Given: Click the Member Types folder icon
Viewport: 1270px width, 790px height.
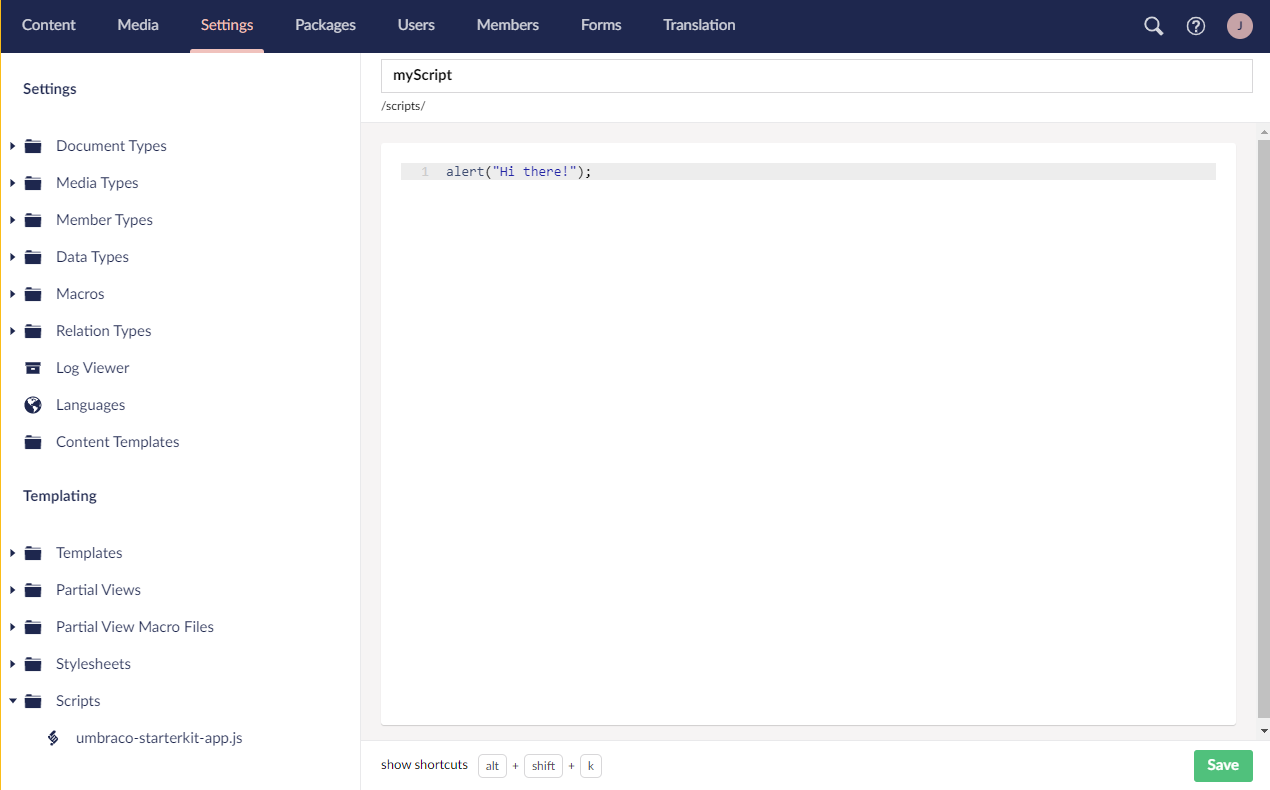Looking at the screenshot, I should click(x=33, y=220).
